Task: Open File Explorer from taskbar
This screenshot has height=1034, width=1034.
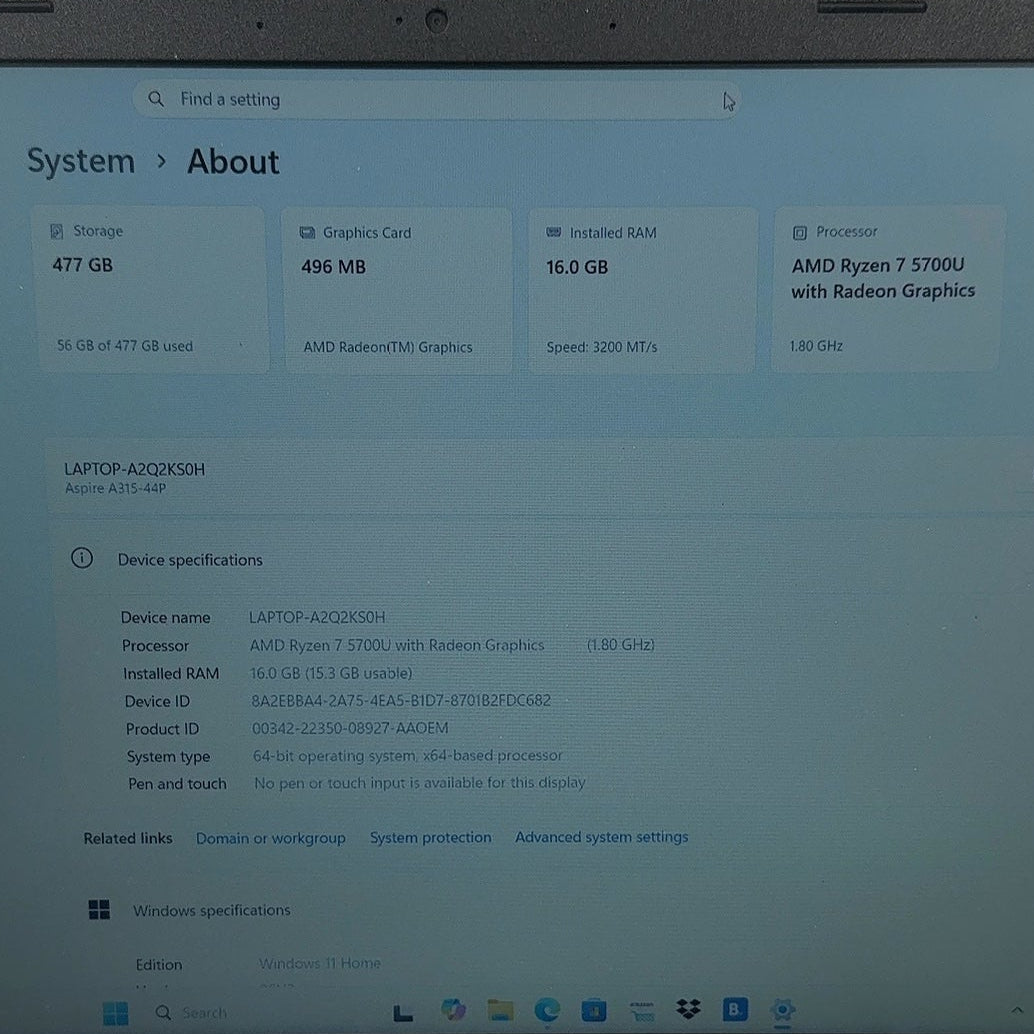Action: pos(501,1010)
